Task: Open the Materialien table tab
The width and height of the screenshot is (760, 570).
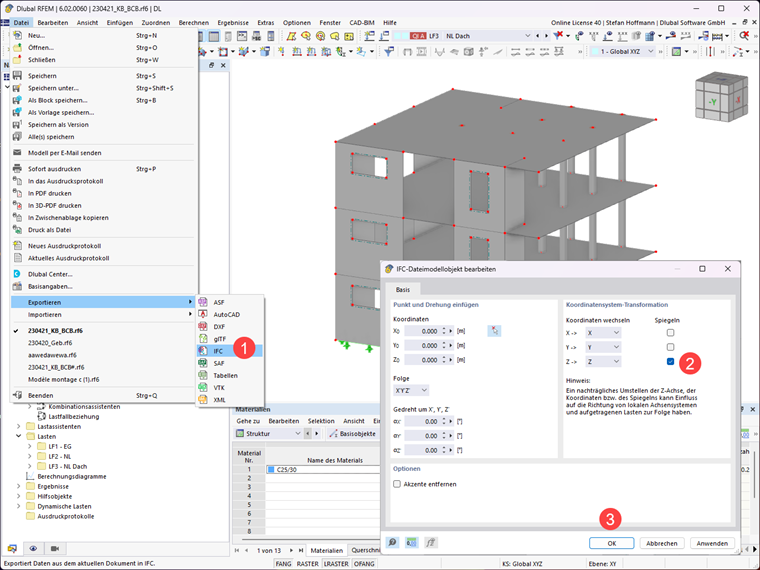Action: click(326, 550)
